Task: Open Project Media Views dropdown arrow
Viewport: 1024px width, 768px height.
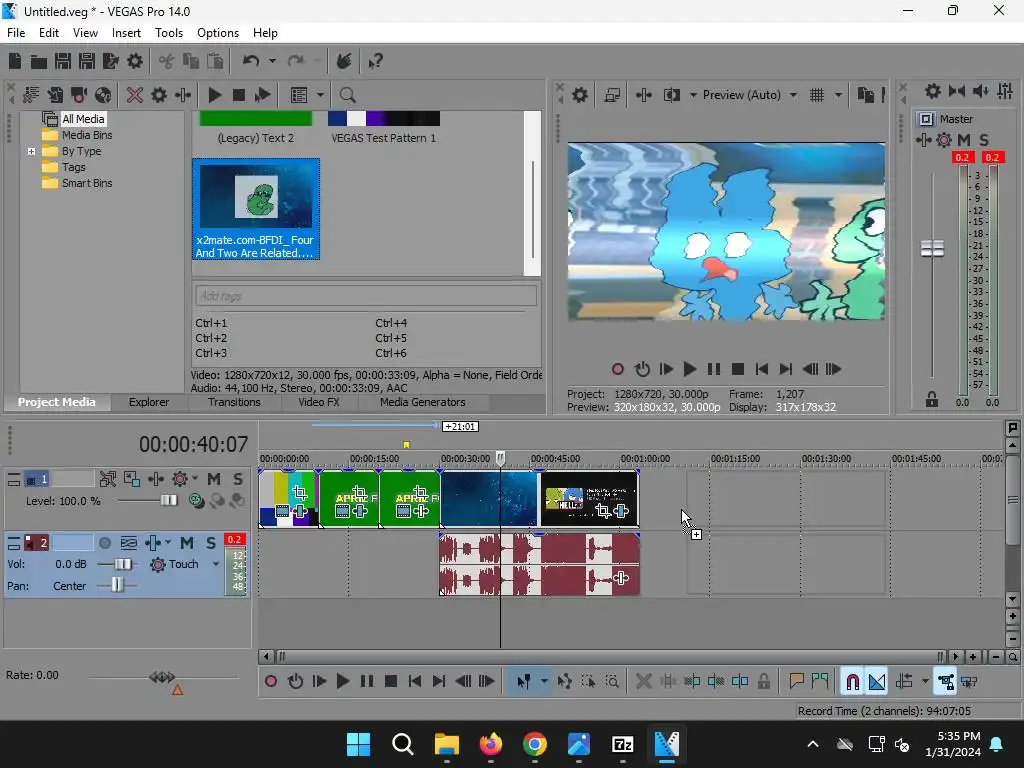Action: tap(320, 95)
